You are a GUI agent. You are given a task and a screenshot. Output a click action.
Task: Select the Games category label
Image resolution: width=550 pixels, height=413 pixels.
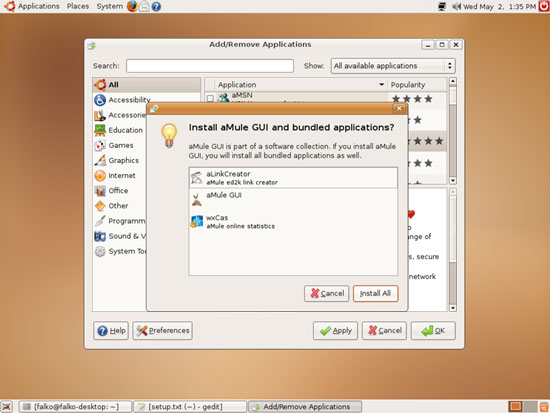coord(121,145)
